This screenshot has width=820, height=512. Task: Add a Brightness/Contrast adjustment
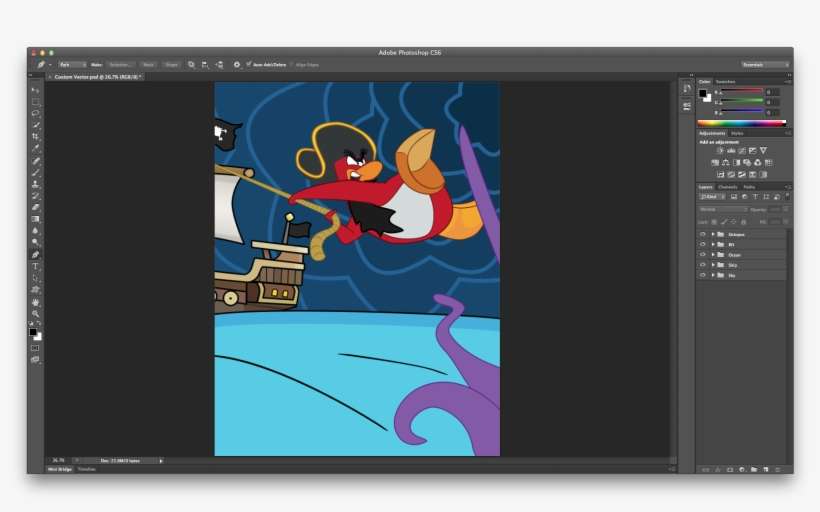(720, 151)
